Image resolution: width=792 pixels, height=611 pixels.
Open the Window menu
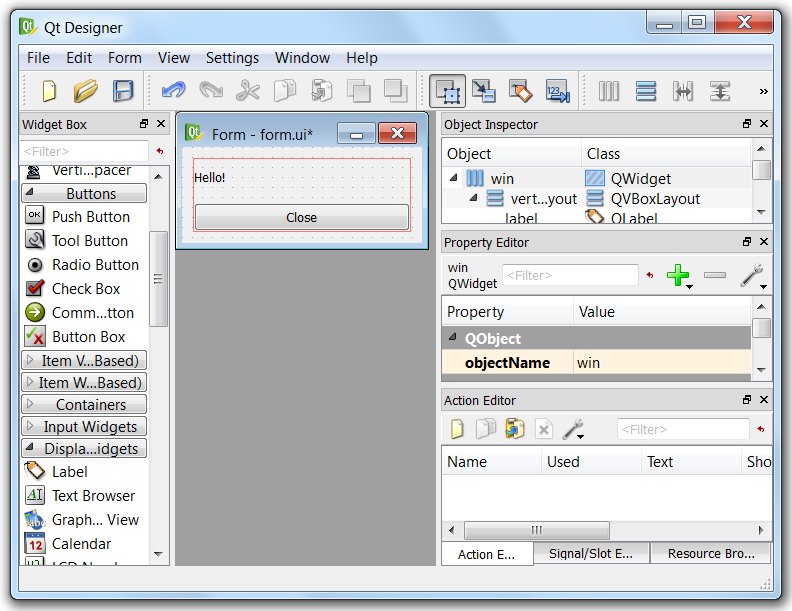coord(302,58)
